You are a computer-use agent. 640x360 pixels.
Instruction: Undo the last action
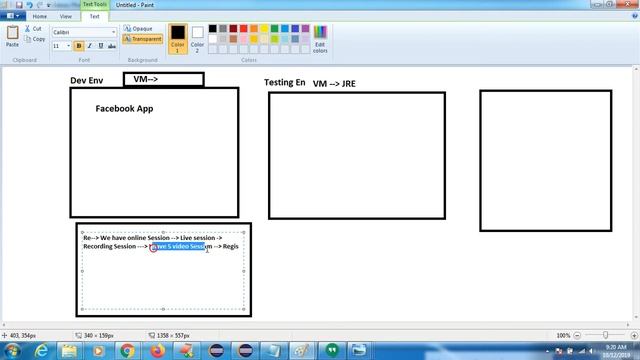point(29,5)
